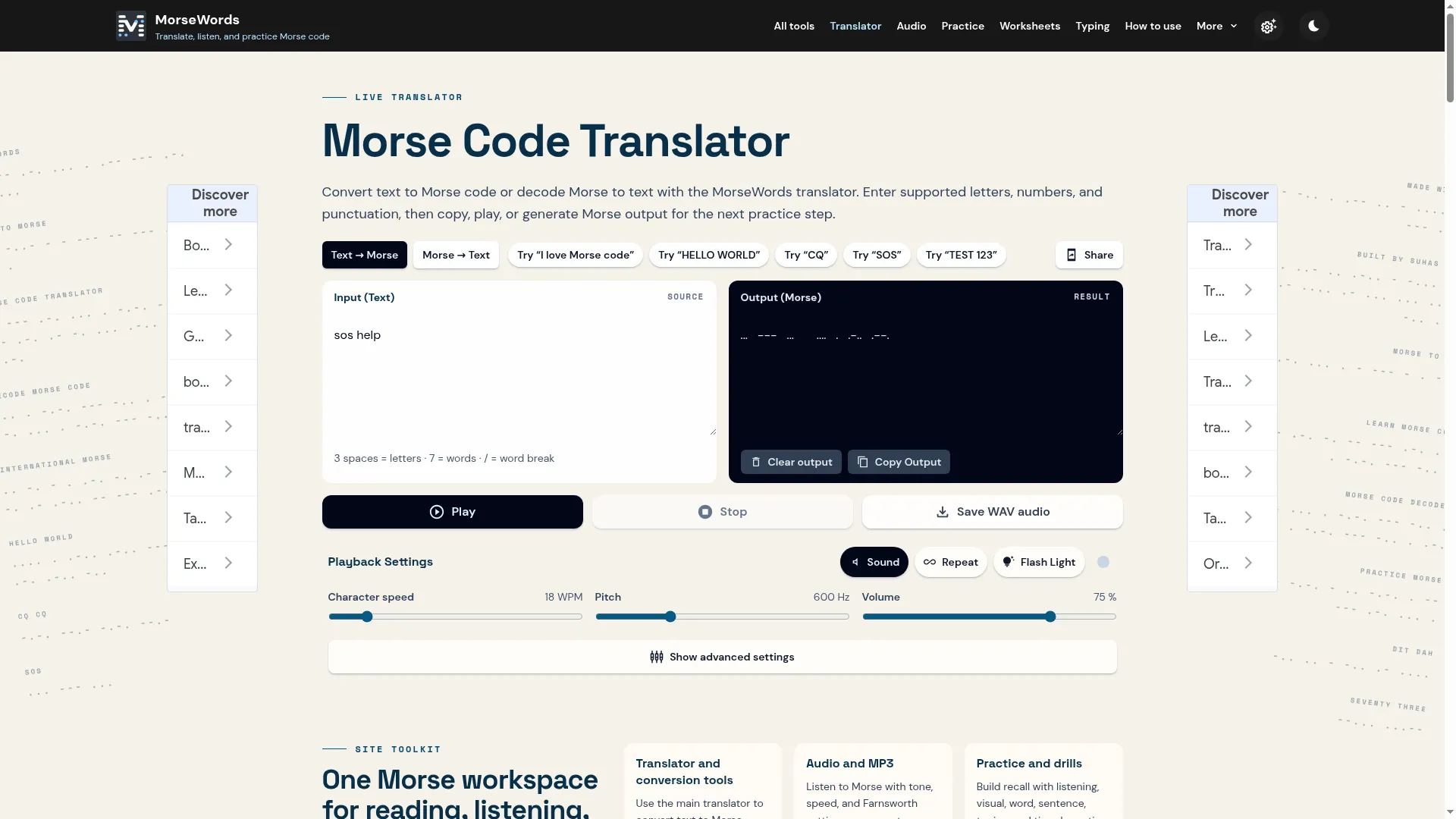Screen dimensions: 1456x819
Task: Click the 600 Hz pitch value
Action: click(x=831, y=597)
